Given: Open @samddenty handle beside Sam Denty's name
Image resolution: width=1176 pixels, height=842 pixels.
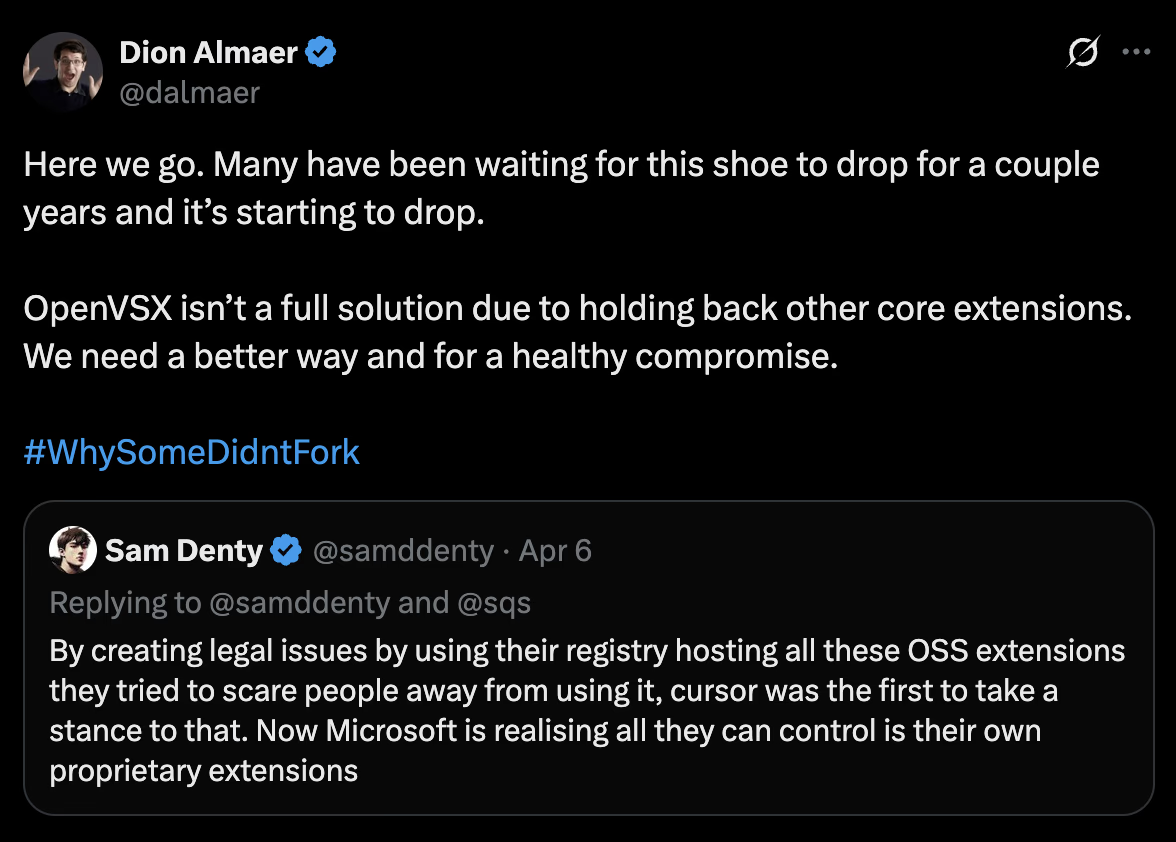Looking at the screenshot, I should (x=403, y=551).
